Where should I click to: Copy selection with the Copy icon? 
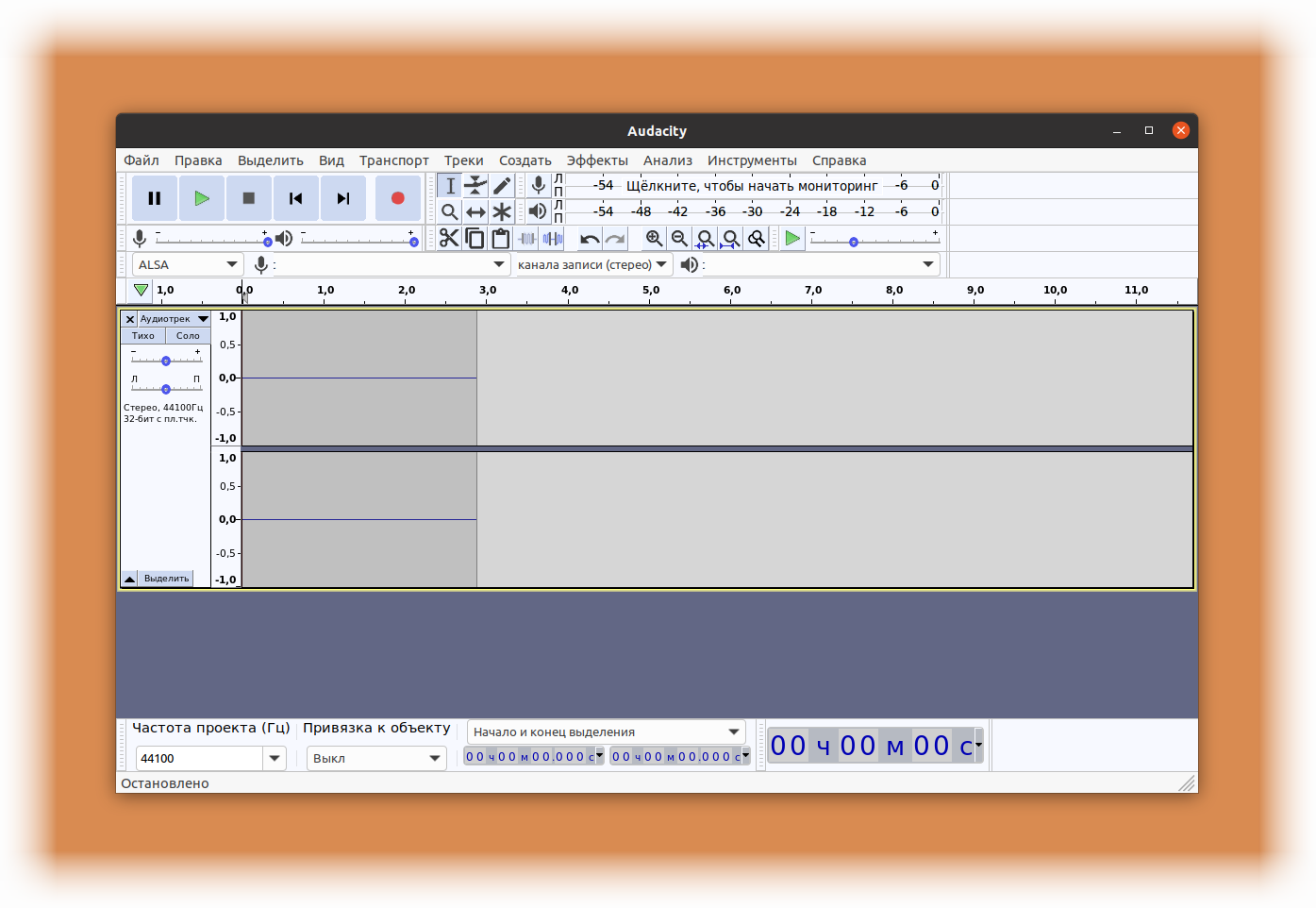pos(475,239)
